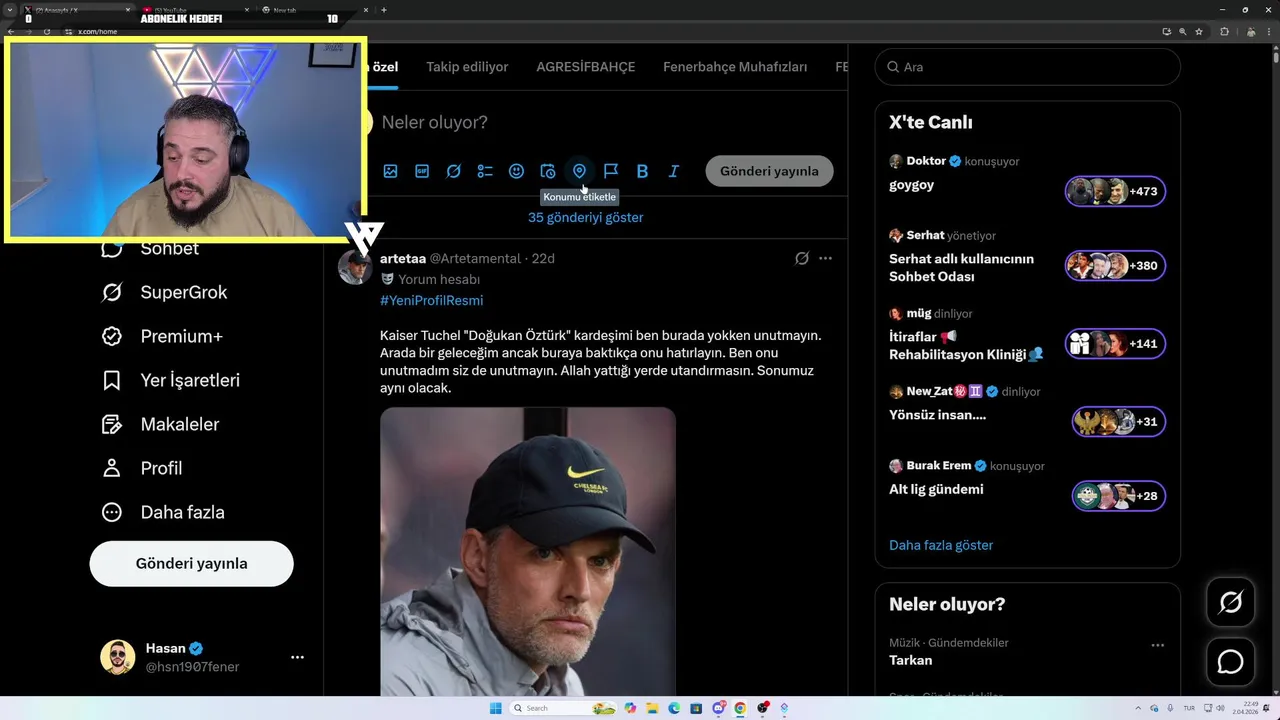Click Hasan's profile avatar
Screen dimensions: 1280x720
pos(118,657)
